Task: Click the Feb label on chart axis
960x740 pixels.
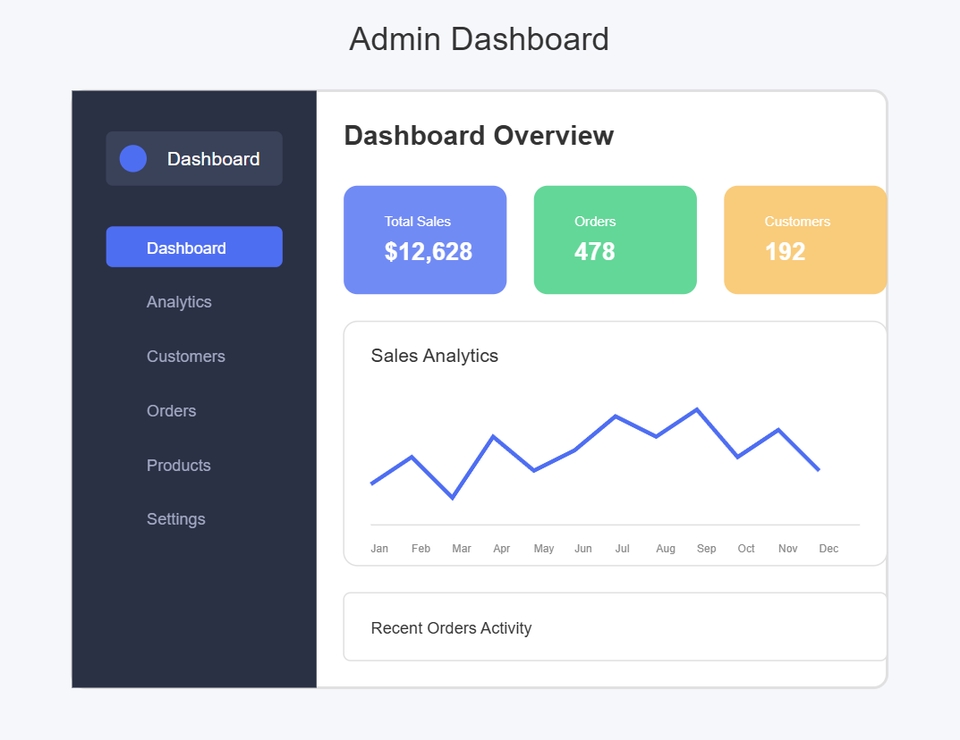Action: [421, 548]
